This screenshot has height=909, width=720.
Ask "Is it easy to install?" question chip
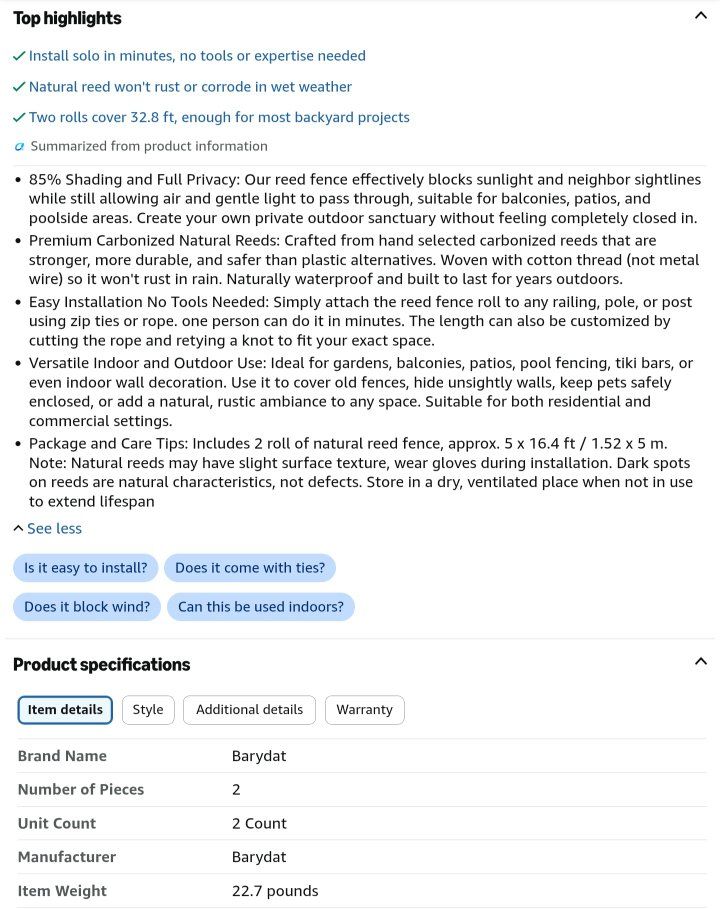tap(86, 568)
